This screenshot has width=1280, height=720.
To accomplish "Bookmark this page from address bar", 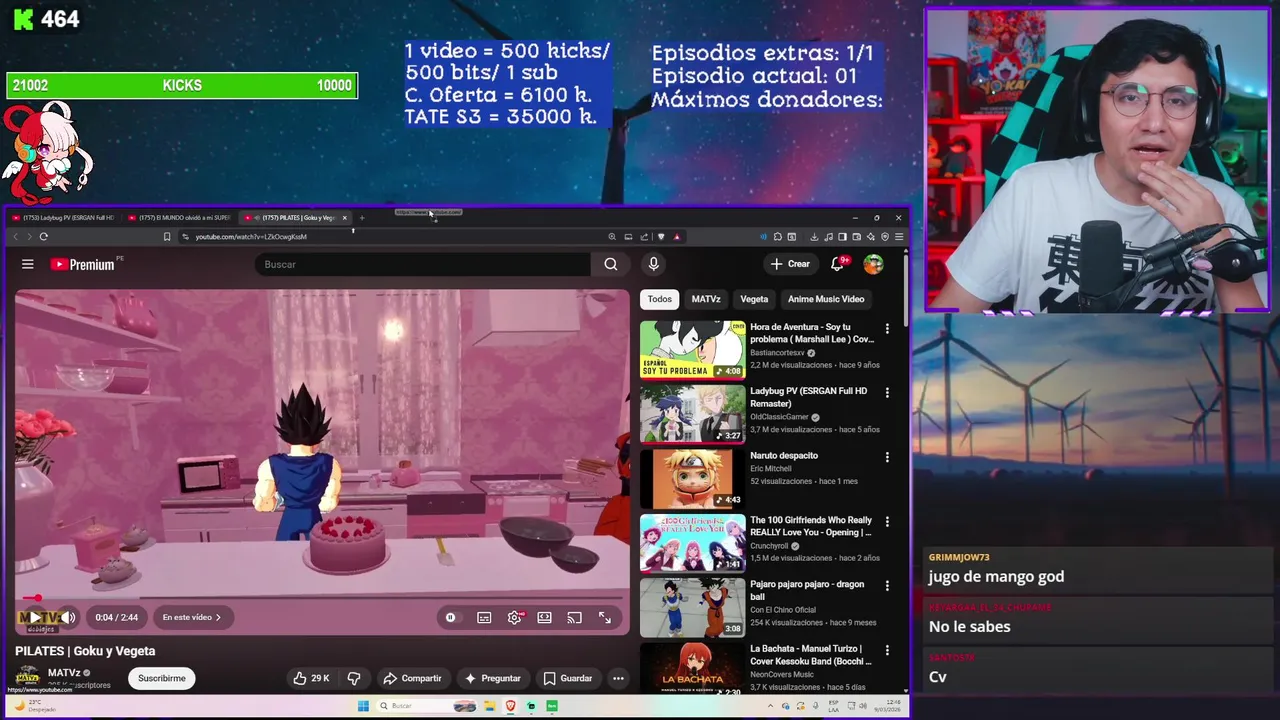I will 167,237.
